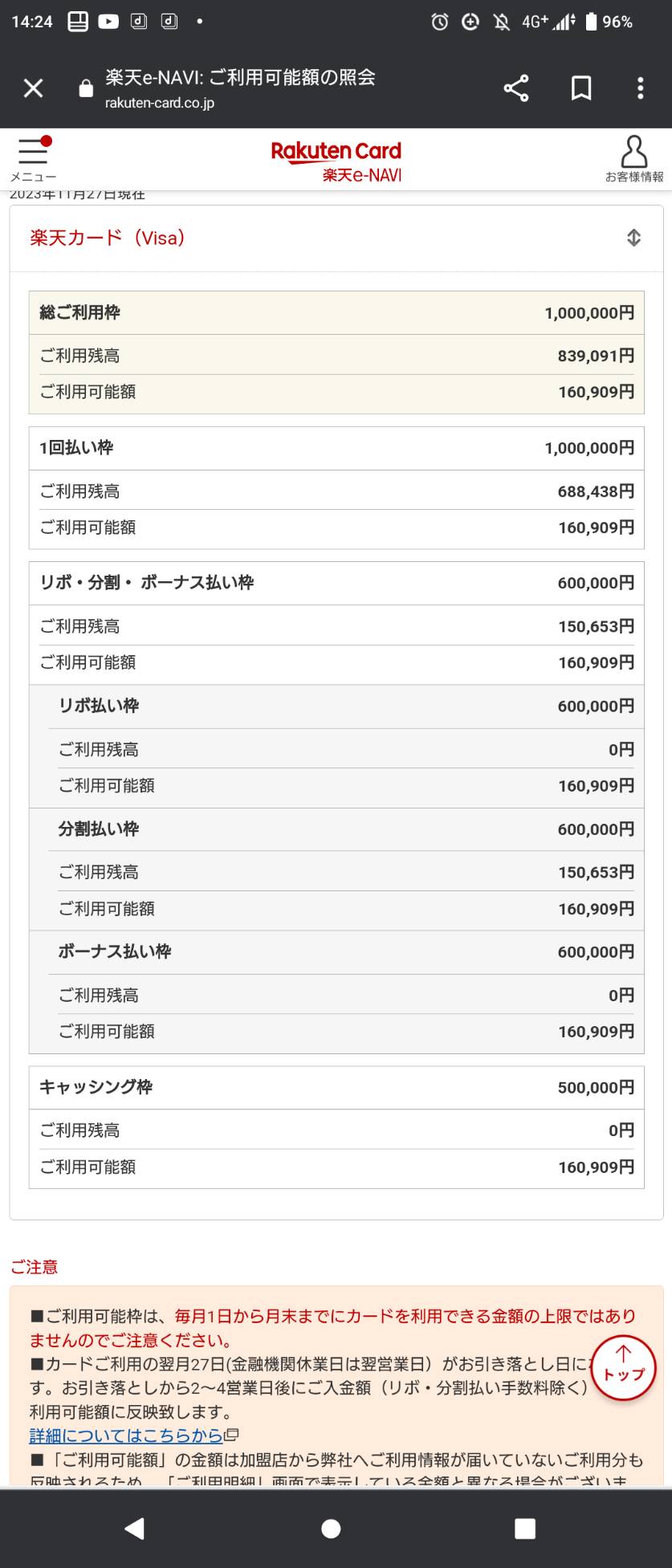Tap the 総ご利用枠 row
Image resolution: width=672 pixels, height=1568 pixels.
[336, 313]
